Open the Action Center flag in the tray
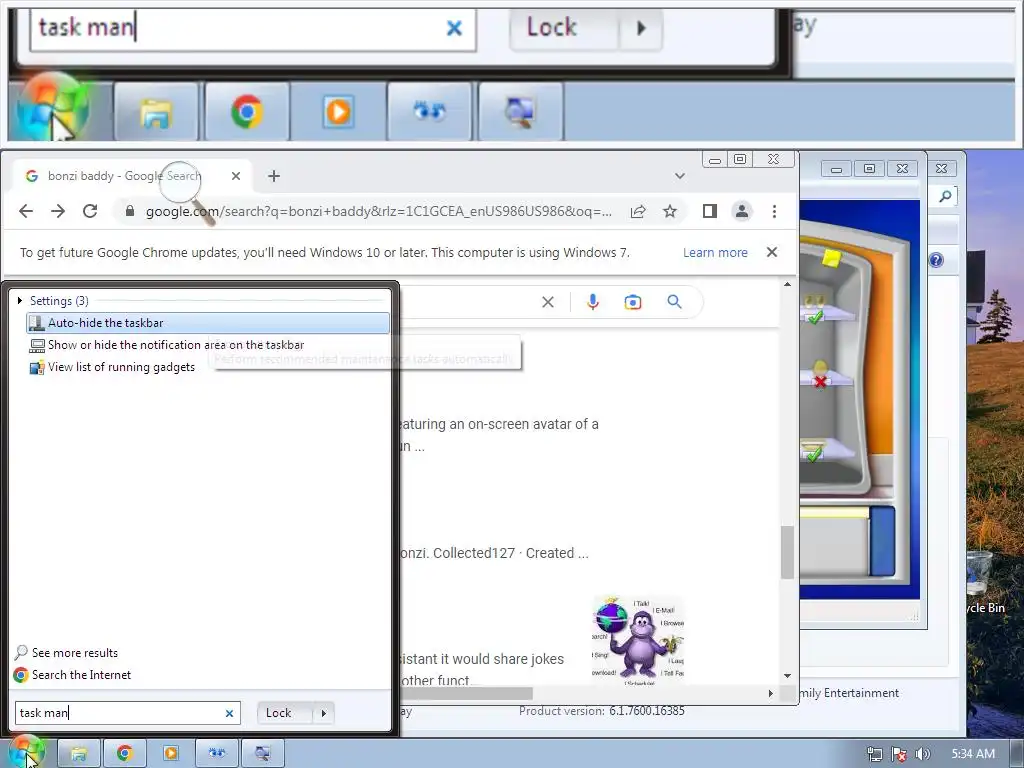Image resolution: width=1024 pixels, height=768 pixels. pyautogui.click(x=899, y=754)
